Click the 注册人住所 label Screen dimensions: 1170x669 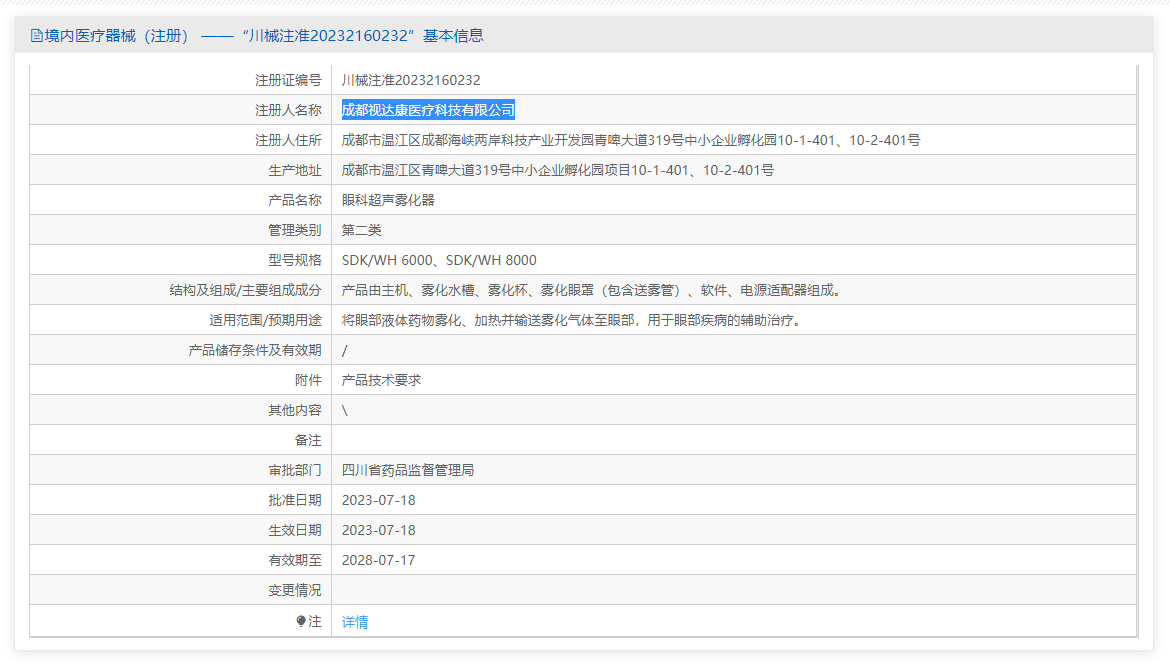pos(288,140)
